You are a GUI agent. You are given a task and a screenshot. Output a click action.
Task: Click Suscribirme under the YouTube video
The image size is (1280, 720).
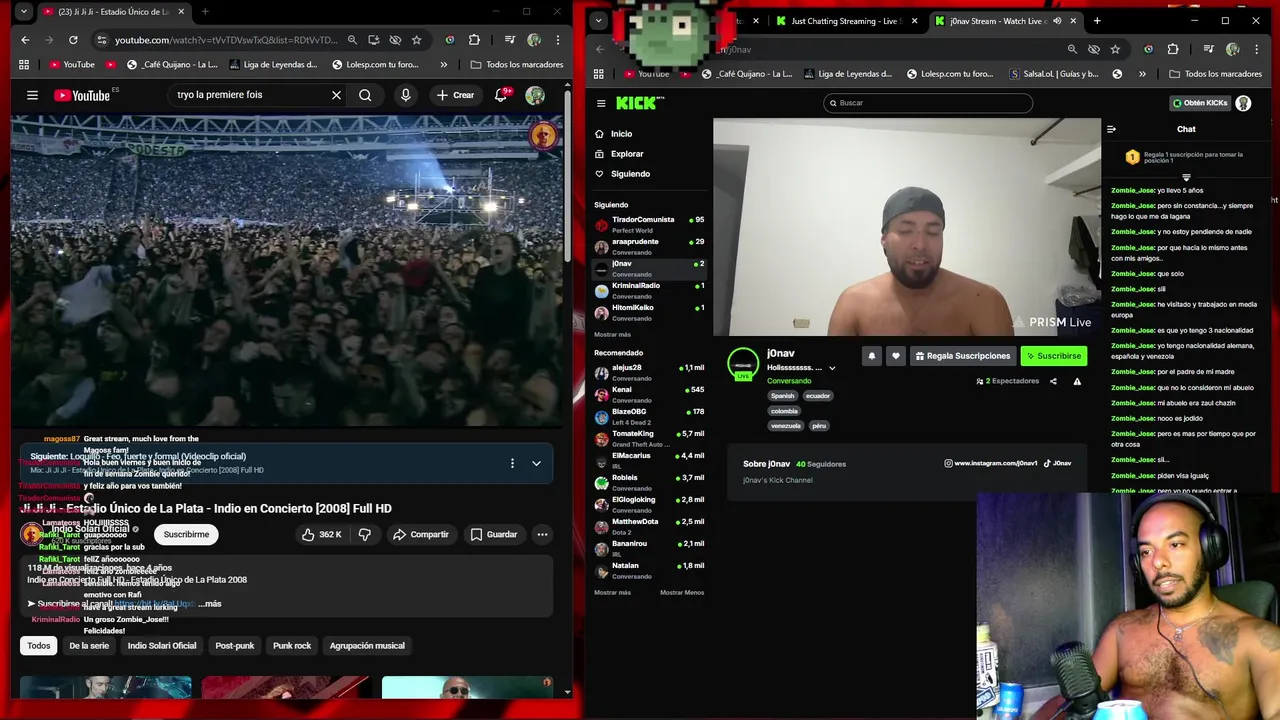186,534
